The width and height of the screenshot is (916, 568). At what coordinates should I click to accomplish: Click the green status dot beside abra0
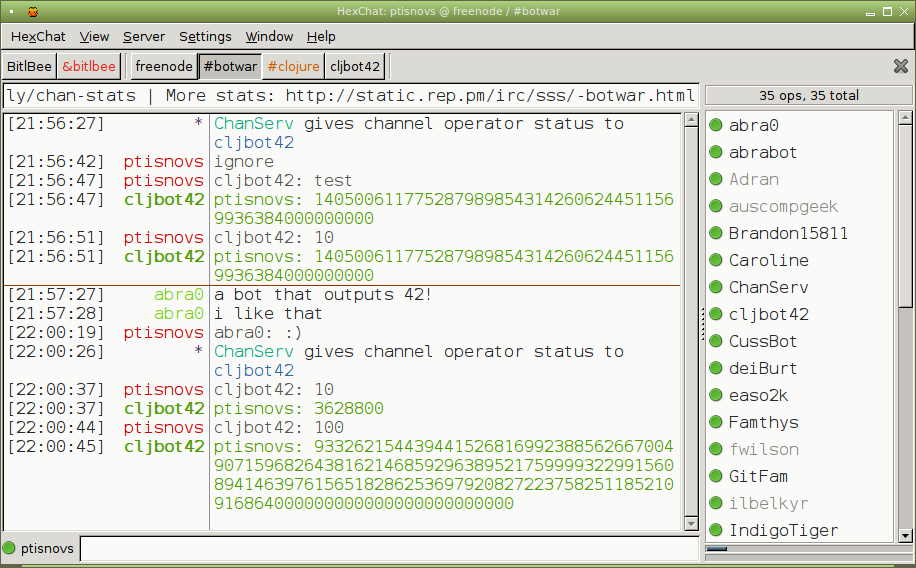point(716,125)
